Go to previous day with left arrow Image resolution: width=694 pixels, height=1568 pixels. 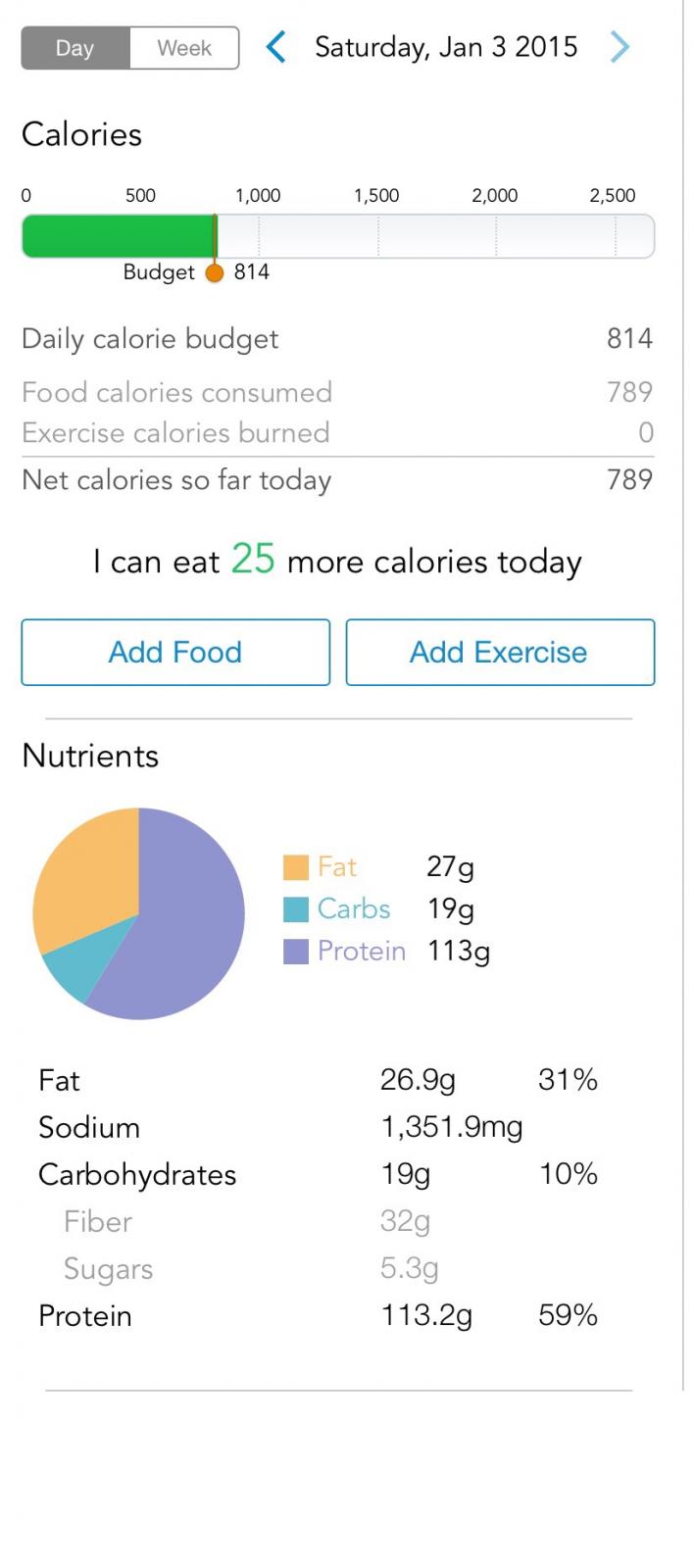pos(276,47)
